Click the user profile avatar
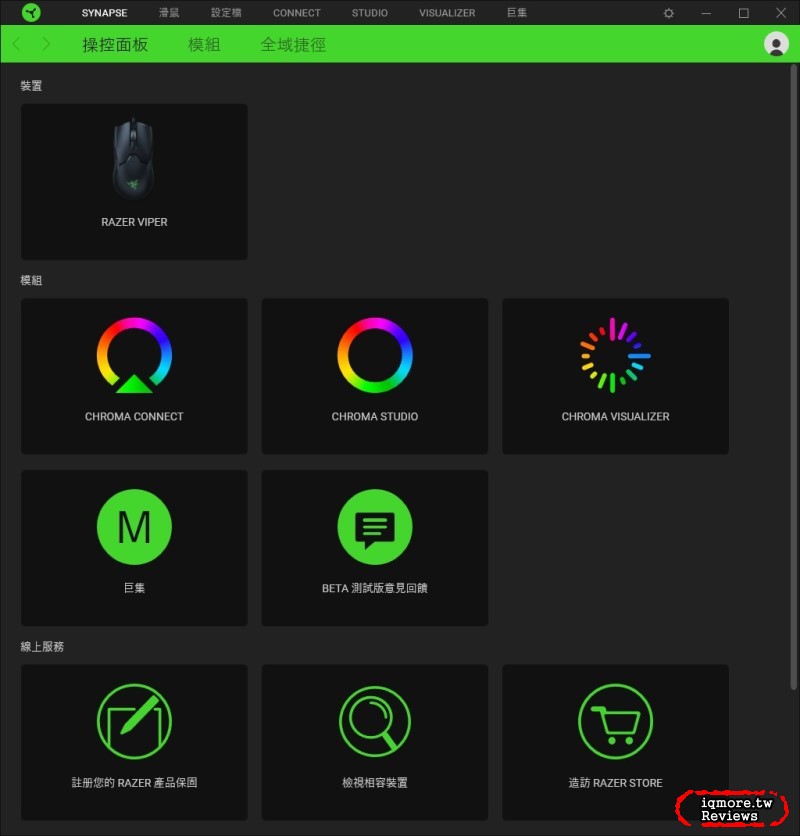This screenshot has width=800, height=836. pyautogui.click(x=777, y=43)
